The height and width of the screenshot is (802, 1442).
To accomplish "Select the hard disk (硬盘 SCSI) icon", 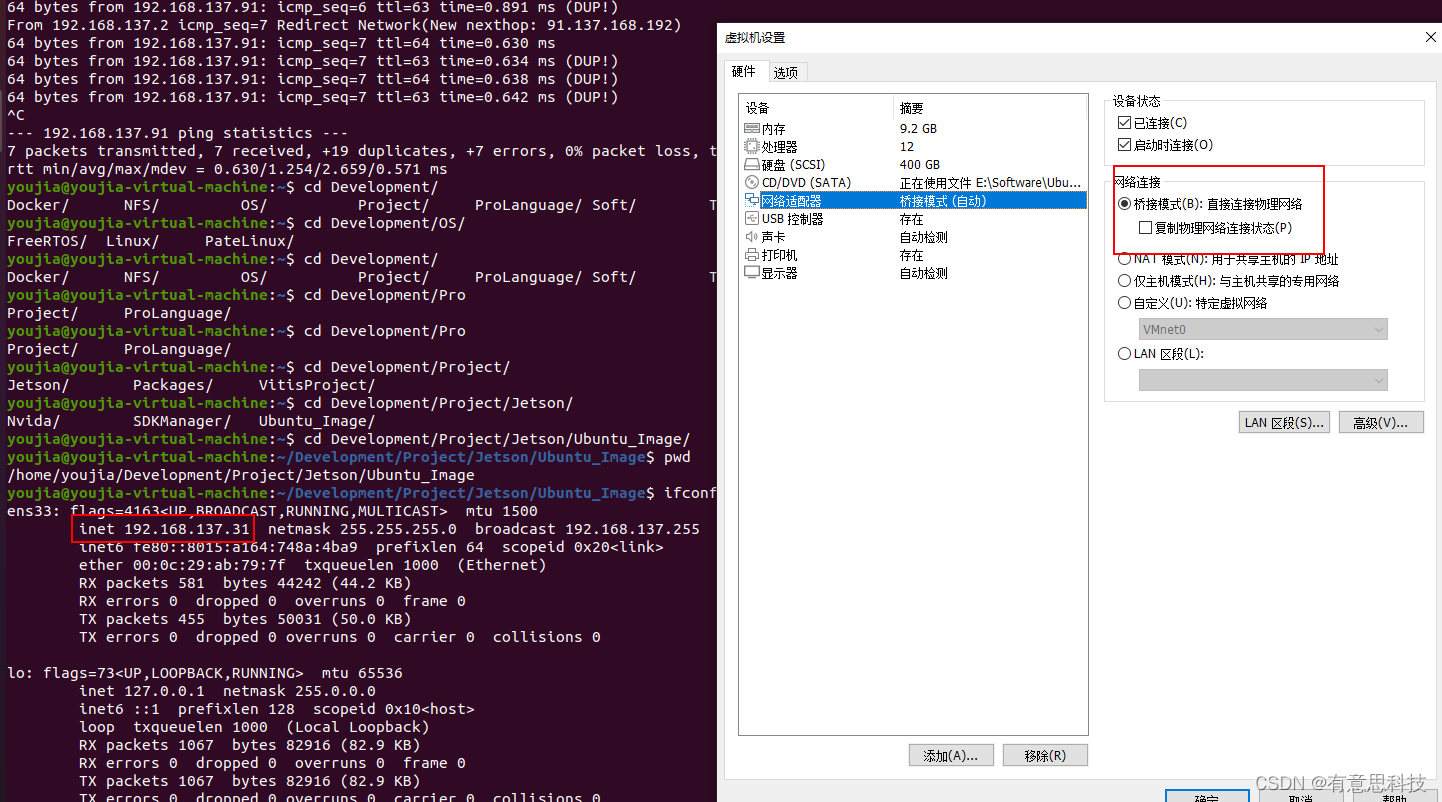I will (752, 165).
